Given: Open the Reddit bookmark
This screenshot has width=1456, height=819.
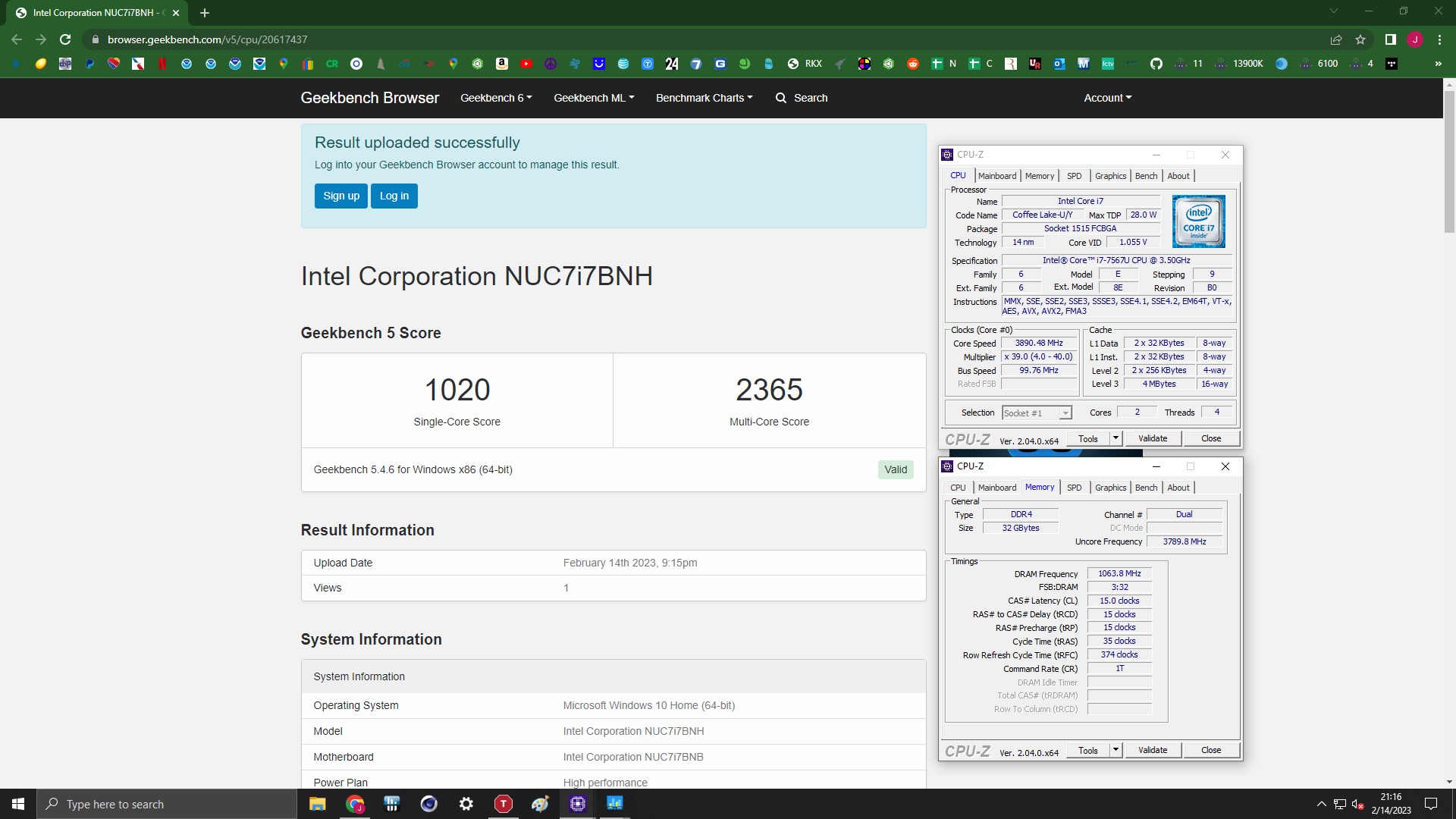Looking at the screenshot, I should click(913, 64).
